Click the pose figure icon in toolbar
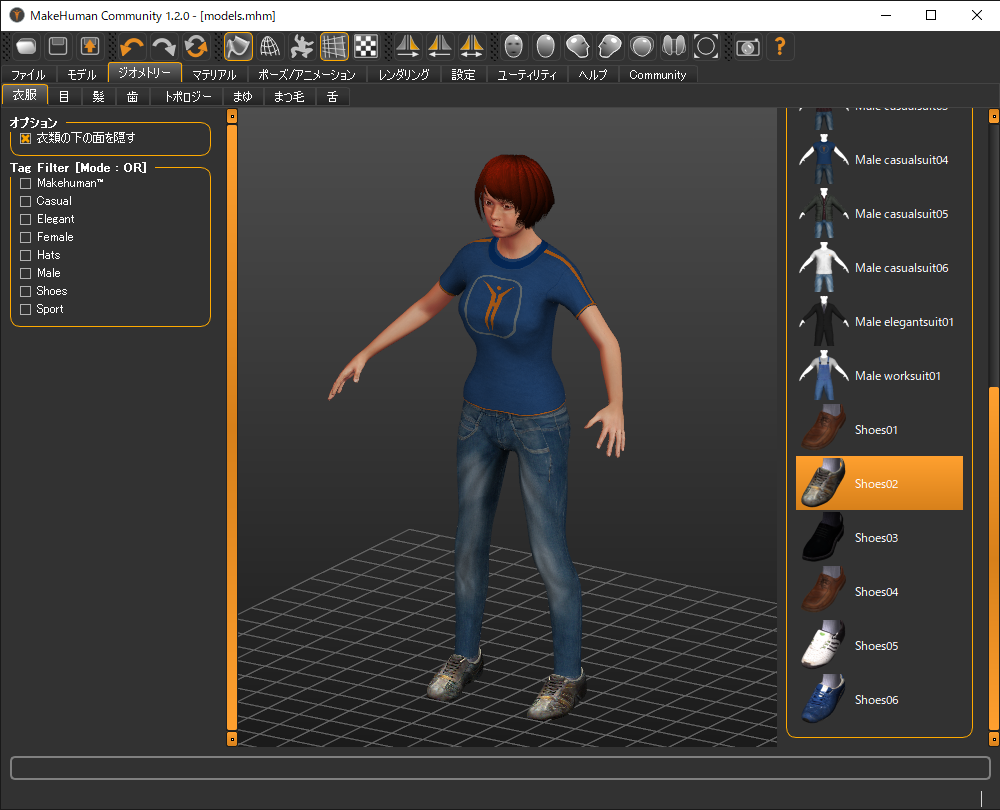Image resolution: width=1000 pixels, height=810 pixels. (x=302, y=46)
